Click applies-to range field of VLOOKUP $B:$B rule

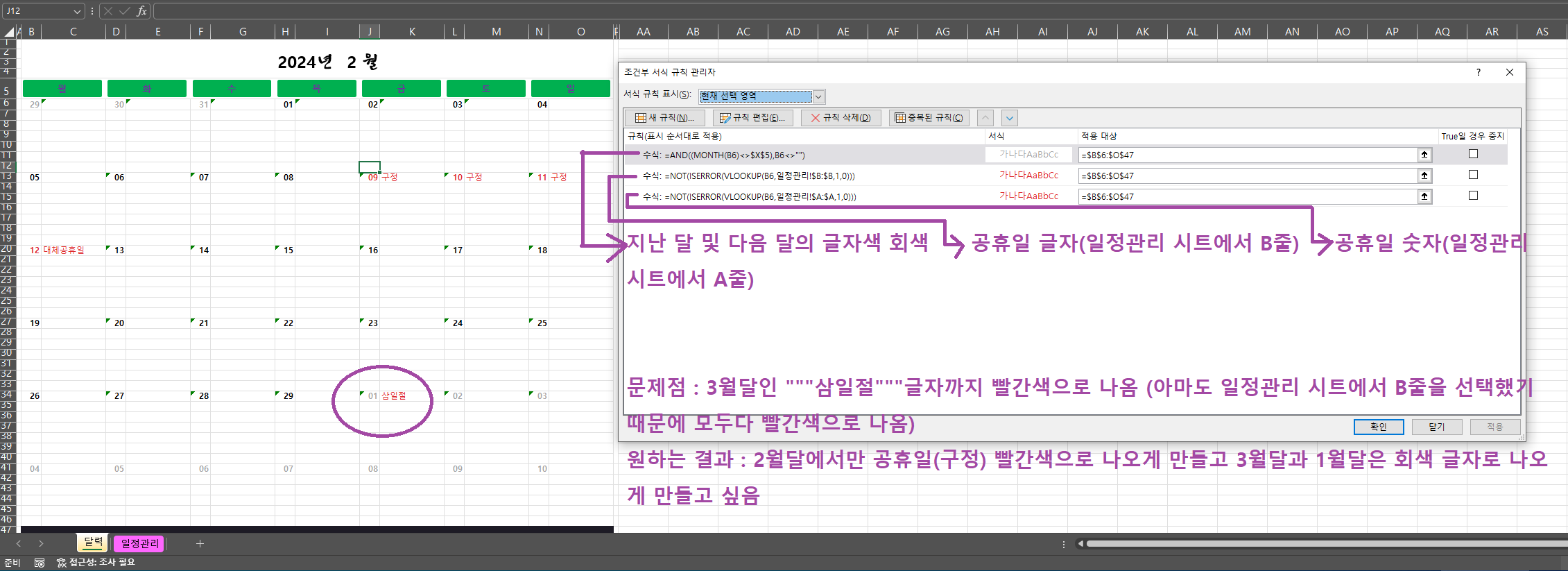point(1248,176)
